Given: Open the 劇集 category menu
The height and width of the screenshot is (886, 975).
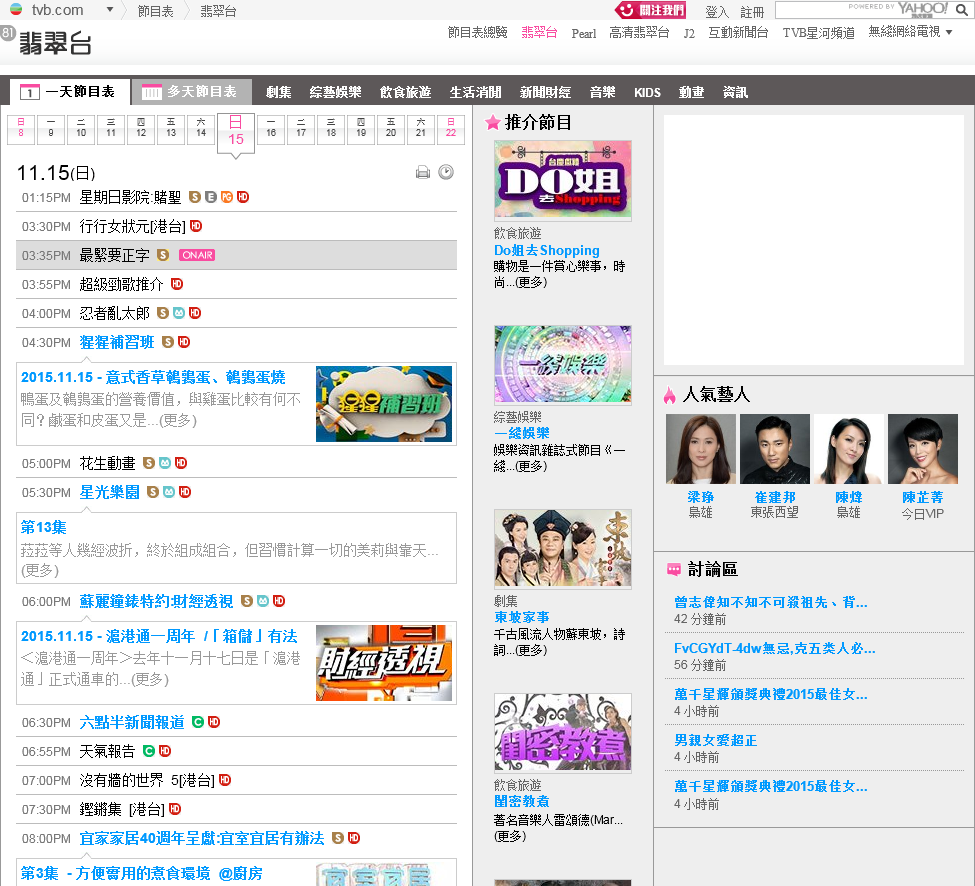Looking at the screenshot, I should (279, 93).
